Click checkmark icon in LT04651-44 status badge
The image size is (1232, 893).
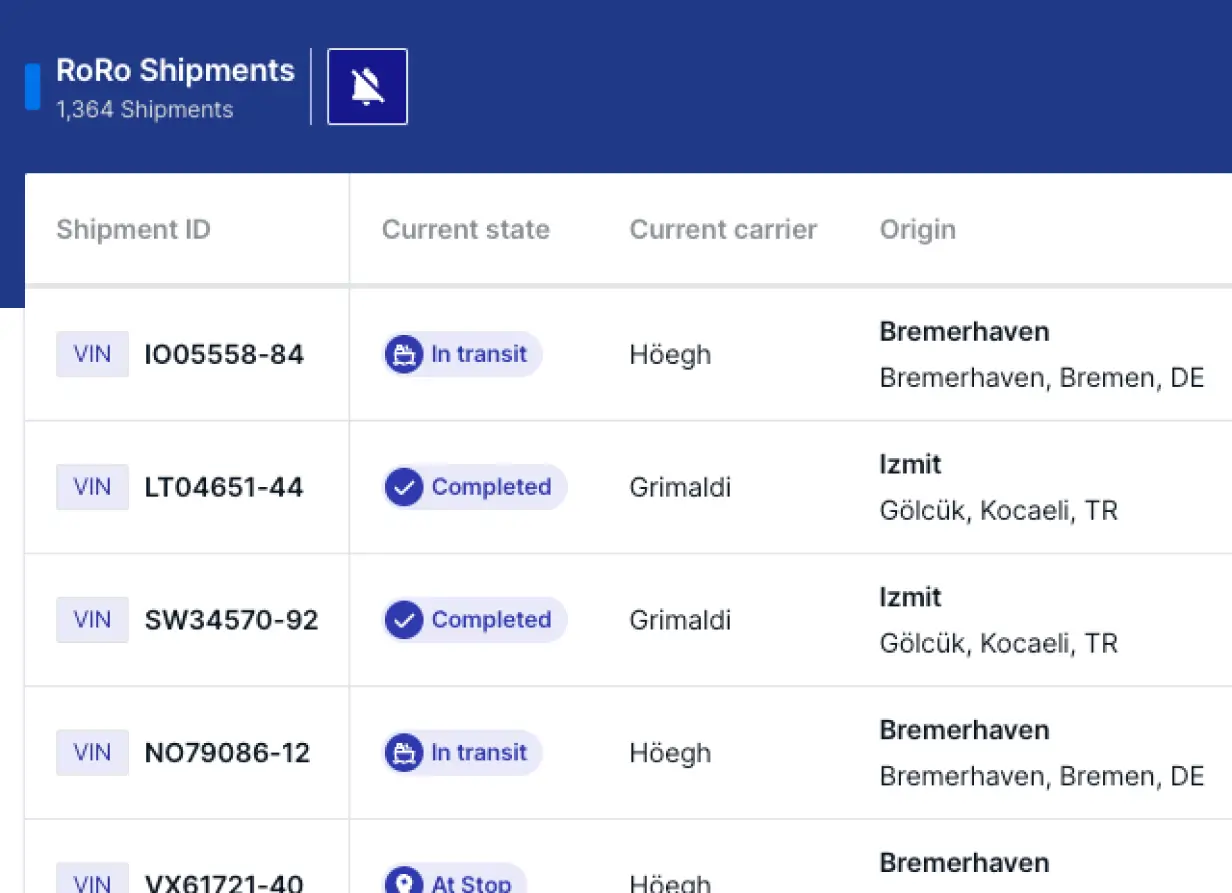coord(404,487)
